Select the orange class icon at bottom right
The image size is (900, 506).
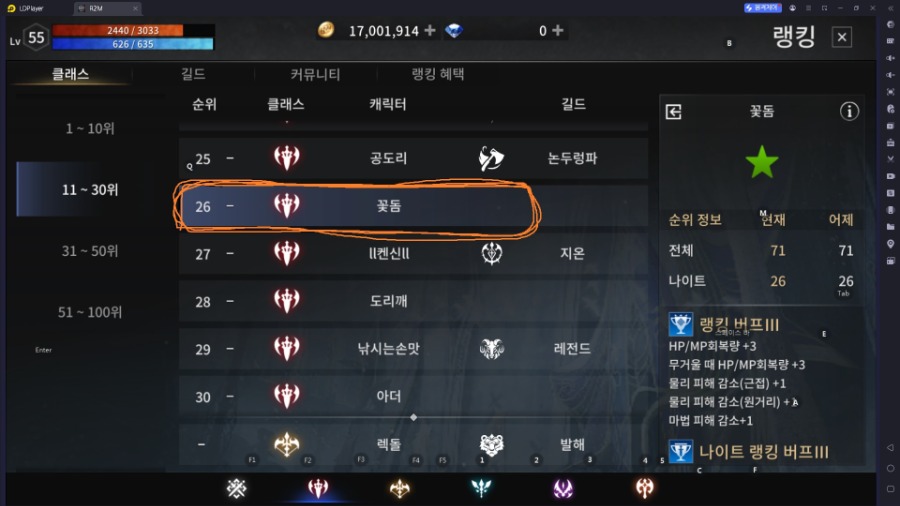pos(645,488)
